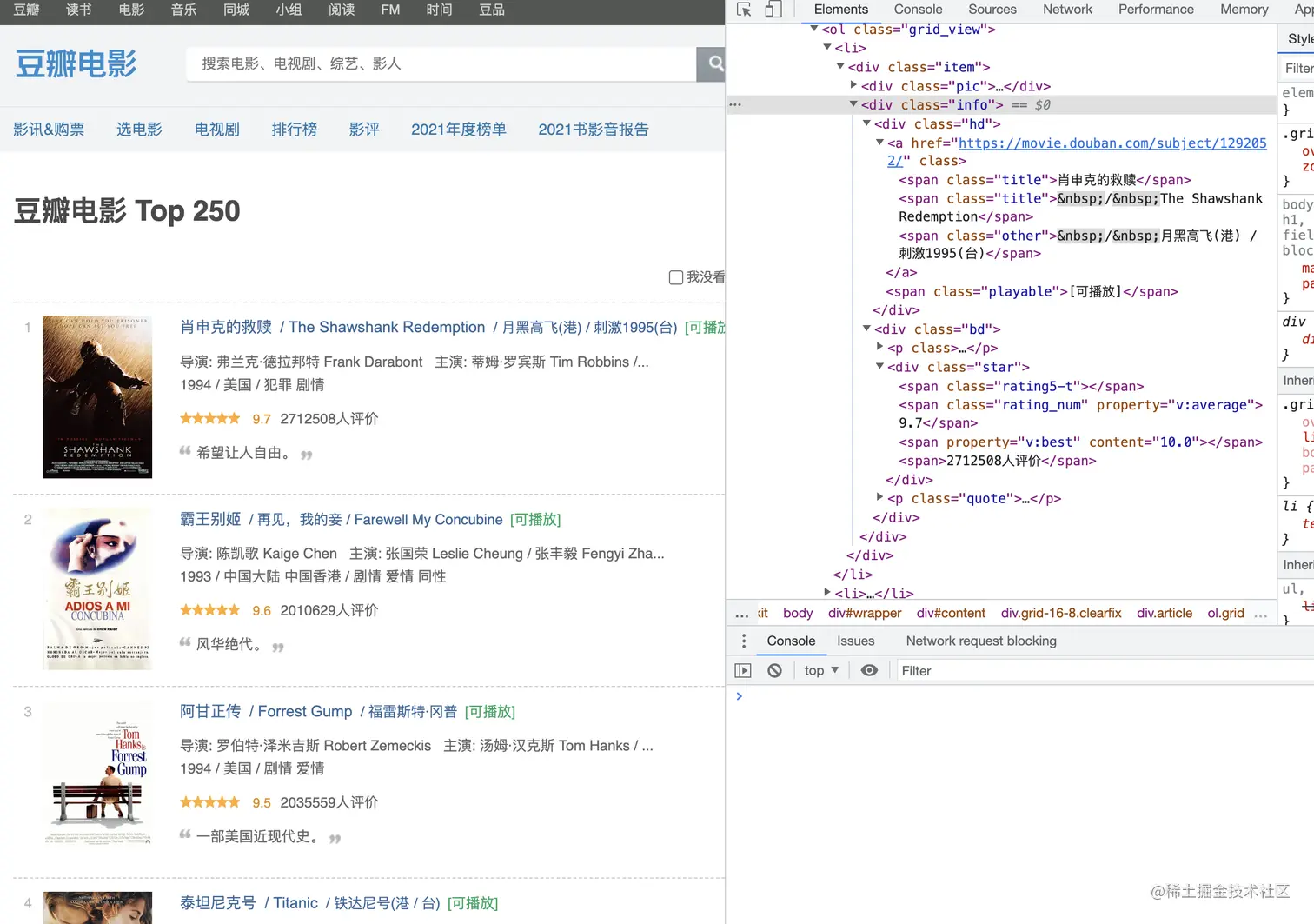
Task: Open the 'top' frame context dropdown
Action: [x=818, y=670]
